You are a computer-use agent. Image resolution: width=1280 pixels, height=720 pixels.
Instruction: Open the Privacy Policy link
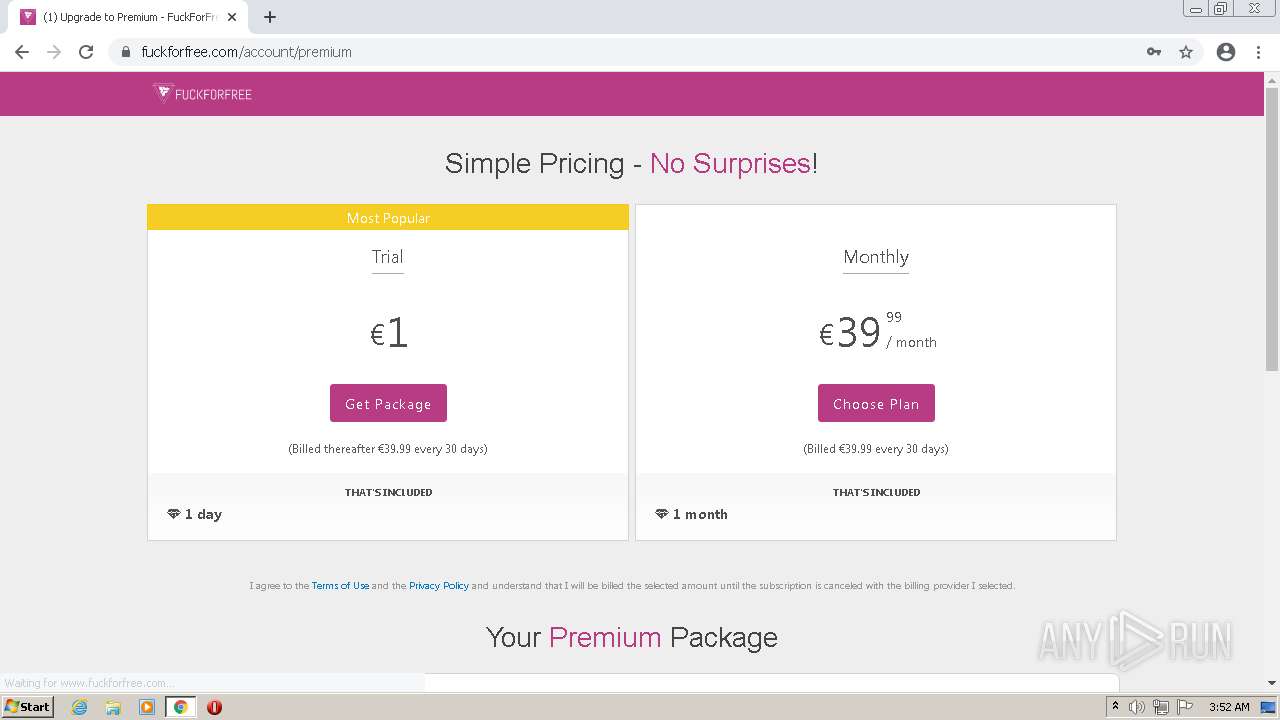[439, 586]
